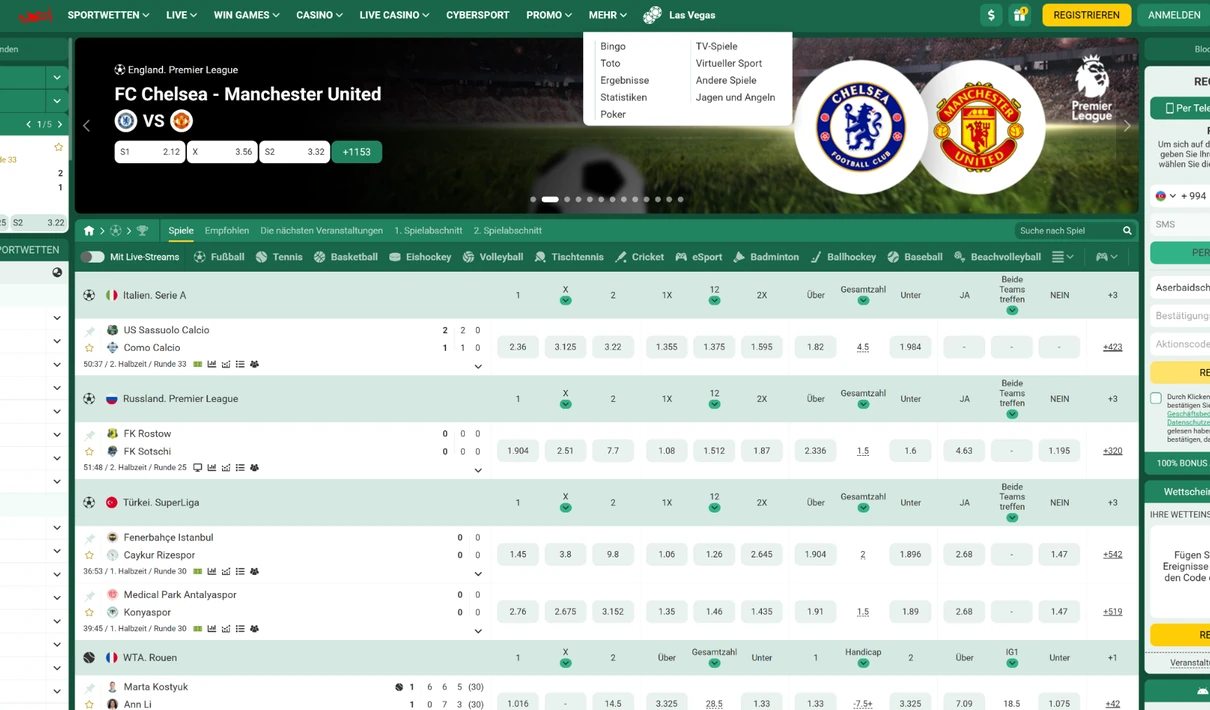Select the Eishockey sport filter

click(x=420, y=257)
